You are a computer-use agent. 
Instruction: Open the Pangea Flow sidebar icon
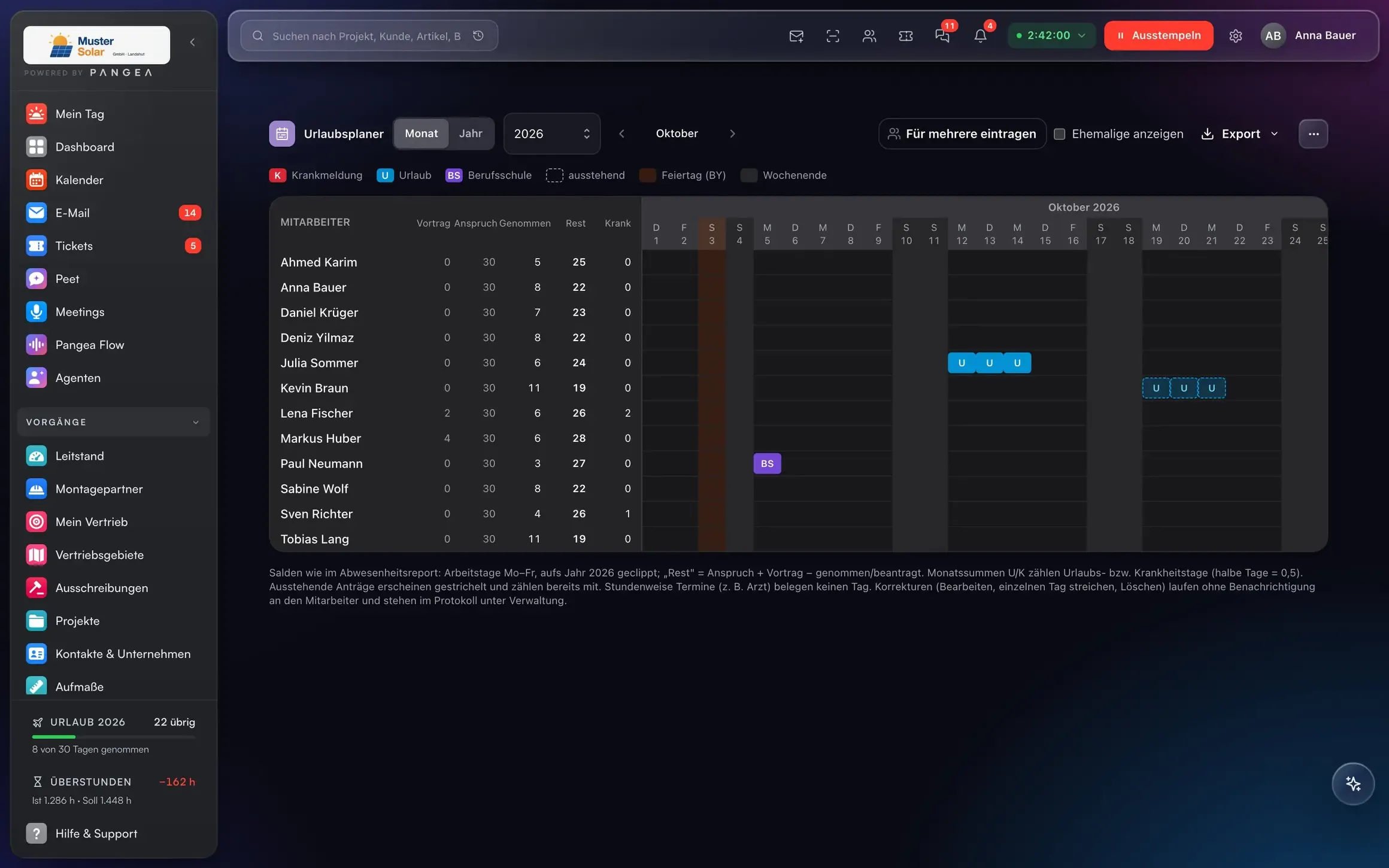tap(37, 345)
